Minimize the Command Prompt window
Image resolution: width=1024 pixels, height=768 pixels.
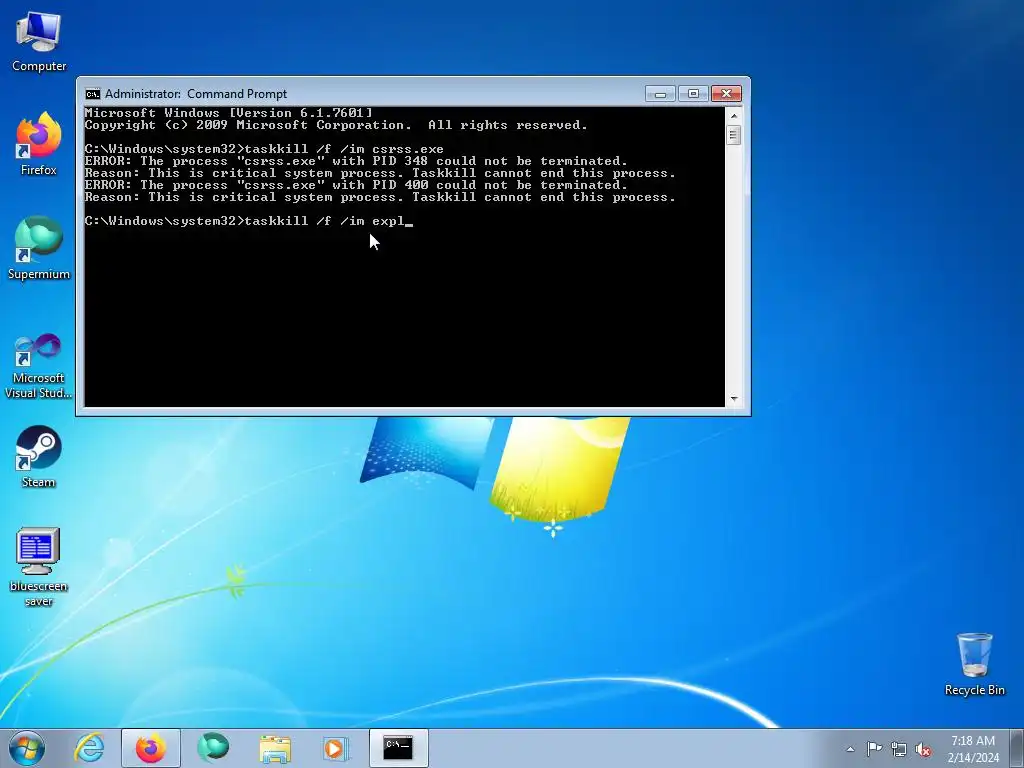(x=660, y=94)
